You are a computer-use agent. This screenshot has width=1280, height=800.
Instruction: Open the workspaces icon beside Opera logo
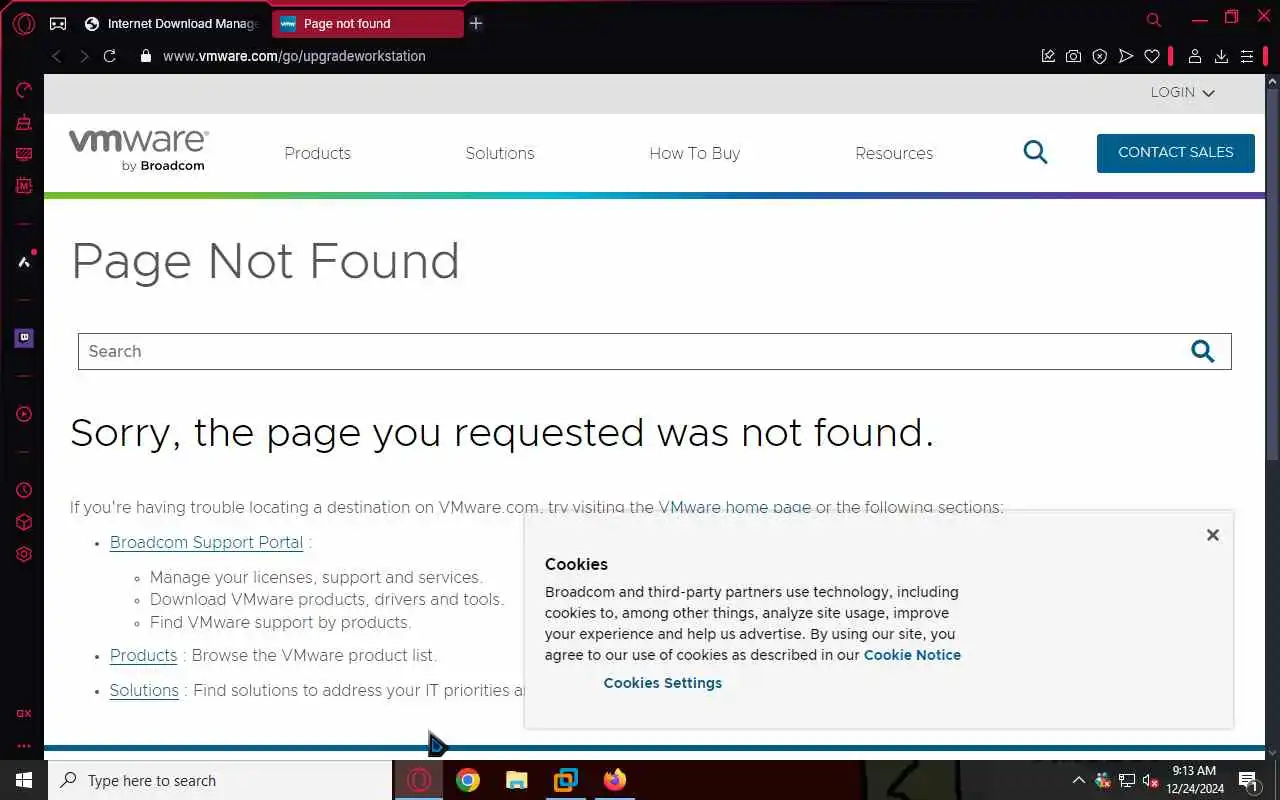coord(58,23)
